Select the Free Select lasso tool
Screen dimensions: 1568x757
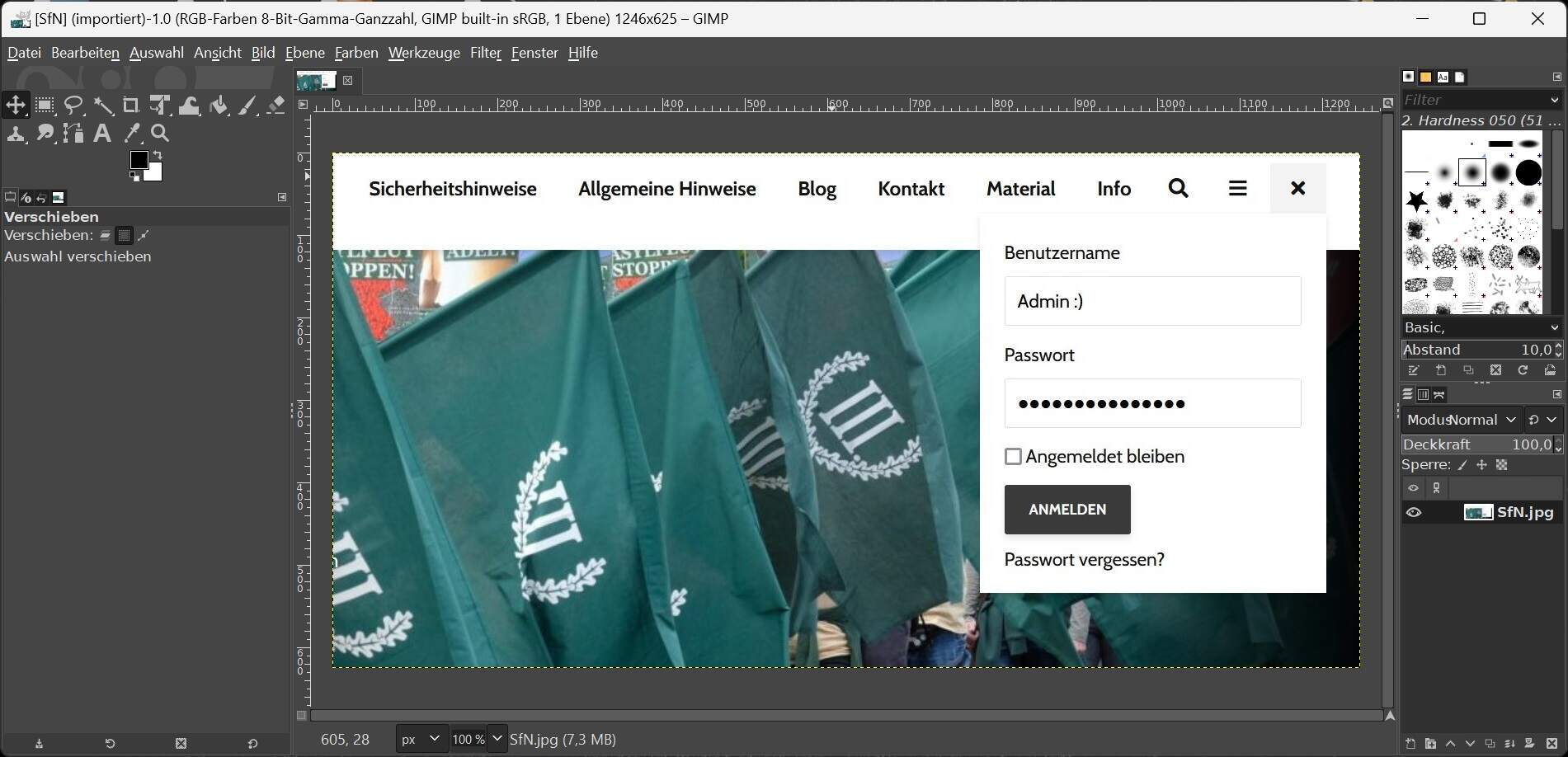coord(74,105)
